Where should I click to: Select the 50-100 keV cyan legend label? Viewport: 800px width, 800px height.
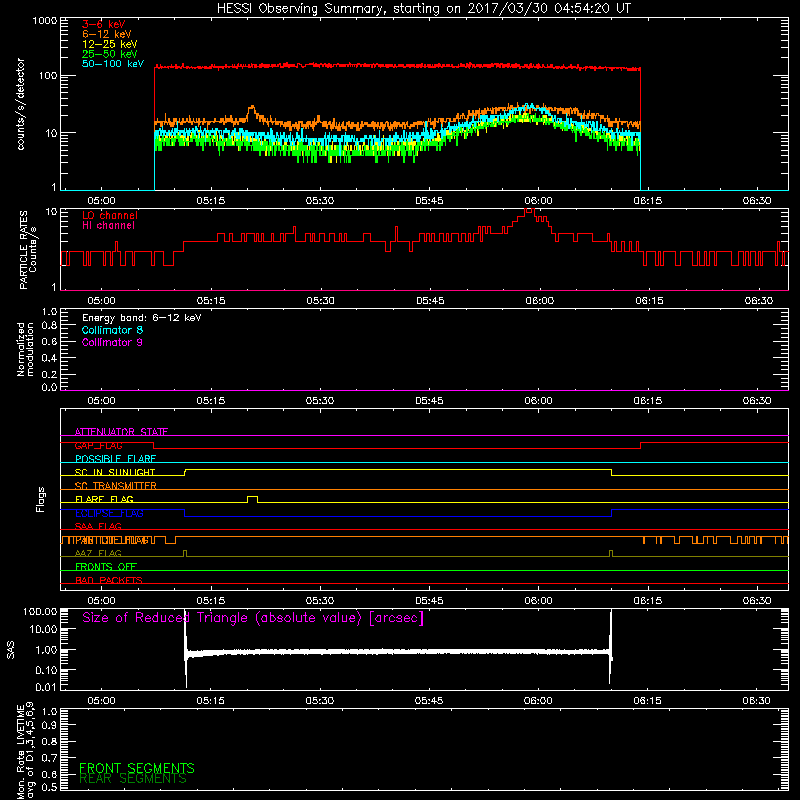tap(113, 64)
